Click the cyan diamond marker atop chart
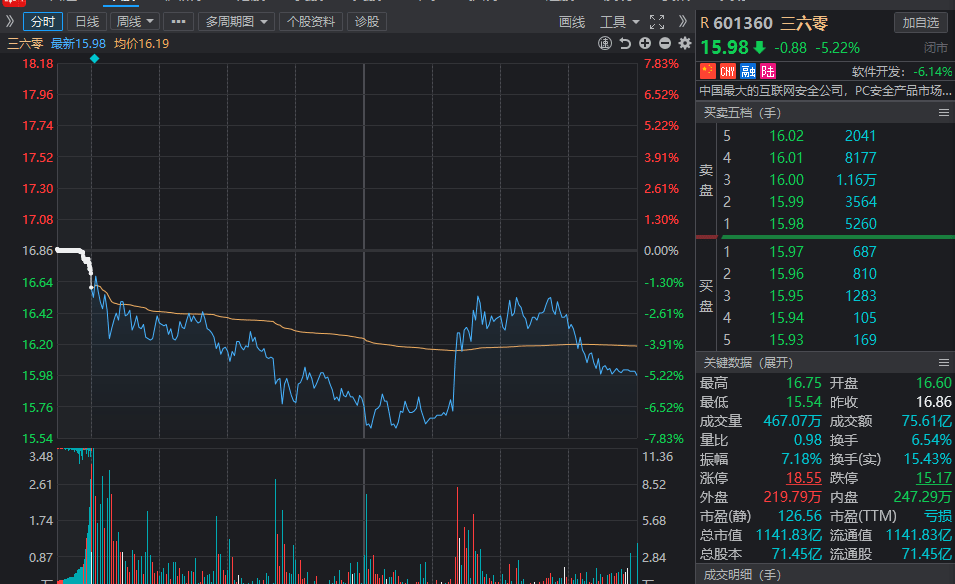 pos(94,58)
